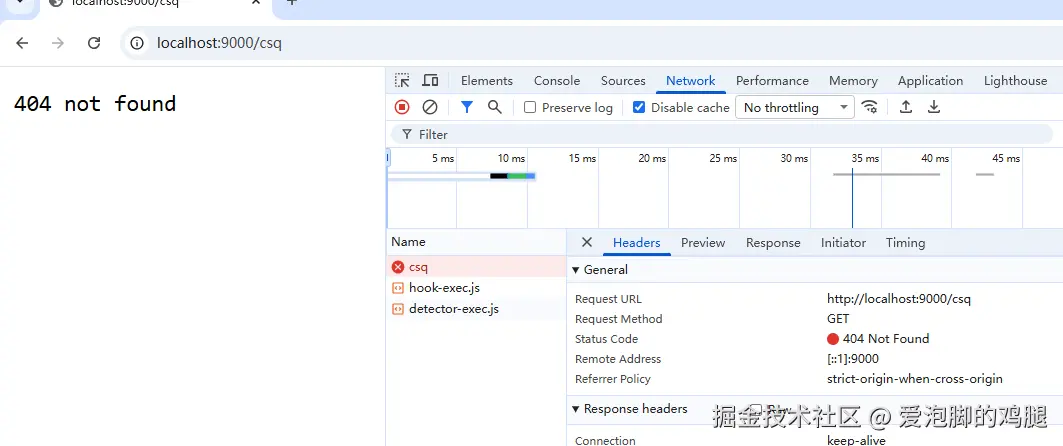This screenshot has width=1063, height=446.
Task: Click the 404 Not Found status value
Action: point(885,339)
